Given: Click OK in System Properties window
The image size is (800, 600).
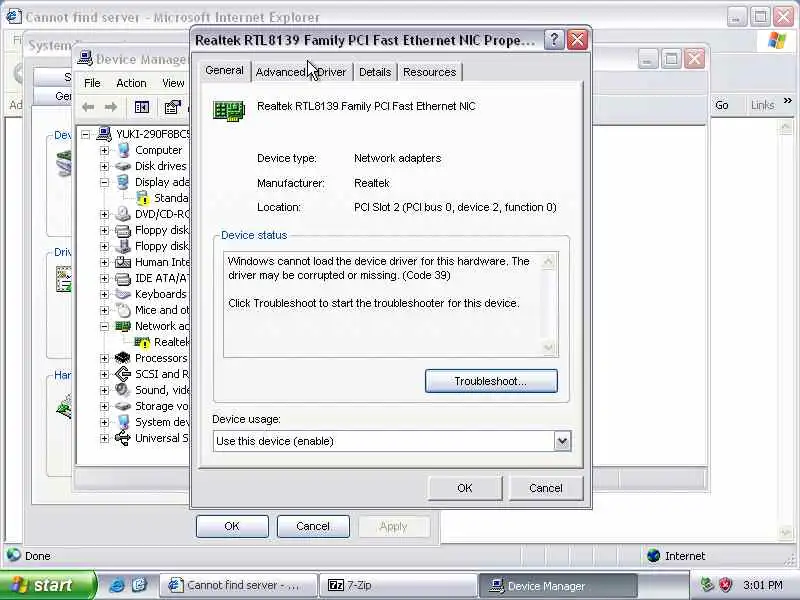Looking at the screenshot, I should click(x=232, y=526).
